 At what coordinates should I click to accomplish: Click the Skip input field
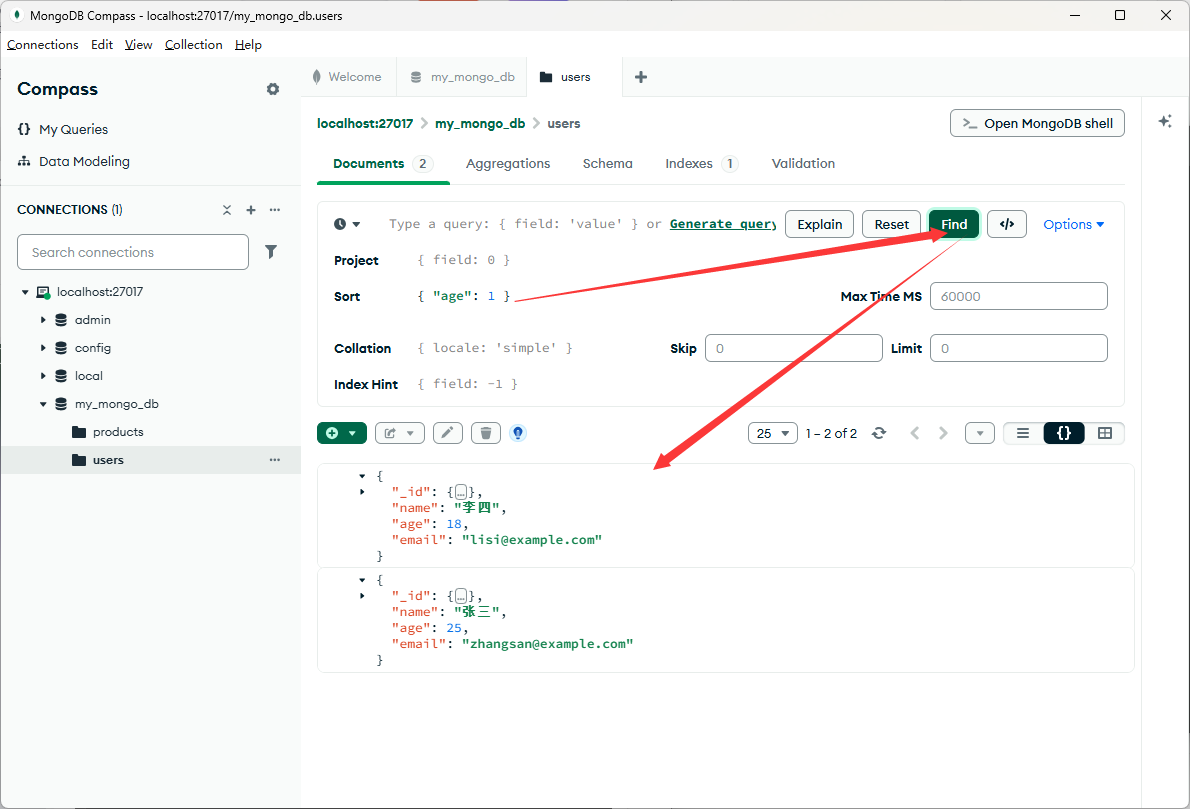(794, 348)
